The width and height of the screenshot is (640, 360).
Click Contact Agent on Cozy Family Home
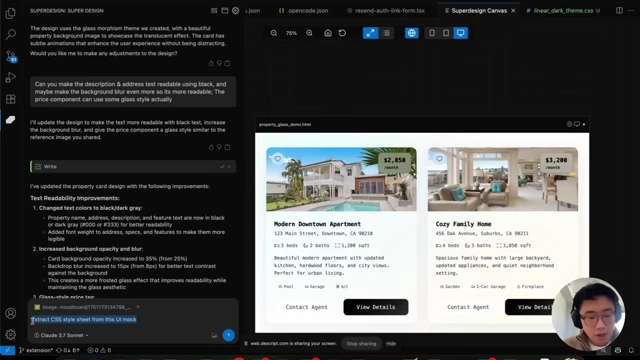click(x=468, y=307)
